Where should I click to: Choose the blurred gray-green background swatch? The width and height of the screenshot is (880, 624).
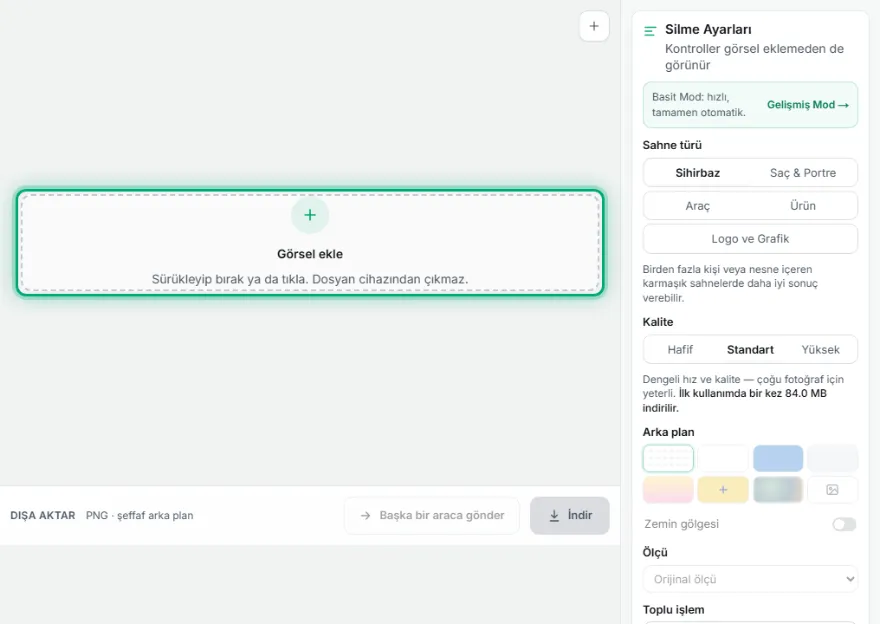778,490
